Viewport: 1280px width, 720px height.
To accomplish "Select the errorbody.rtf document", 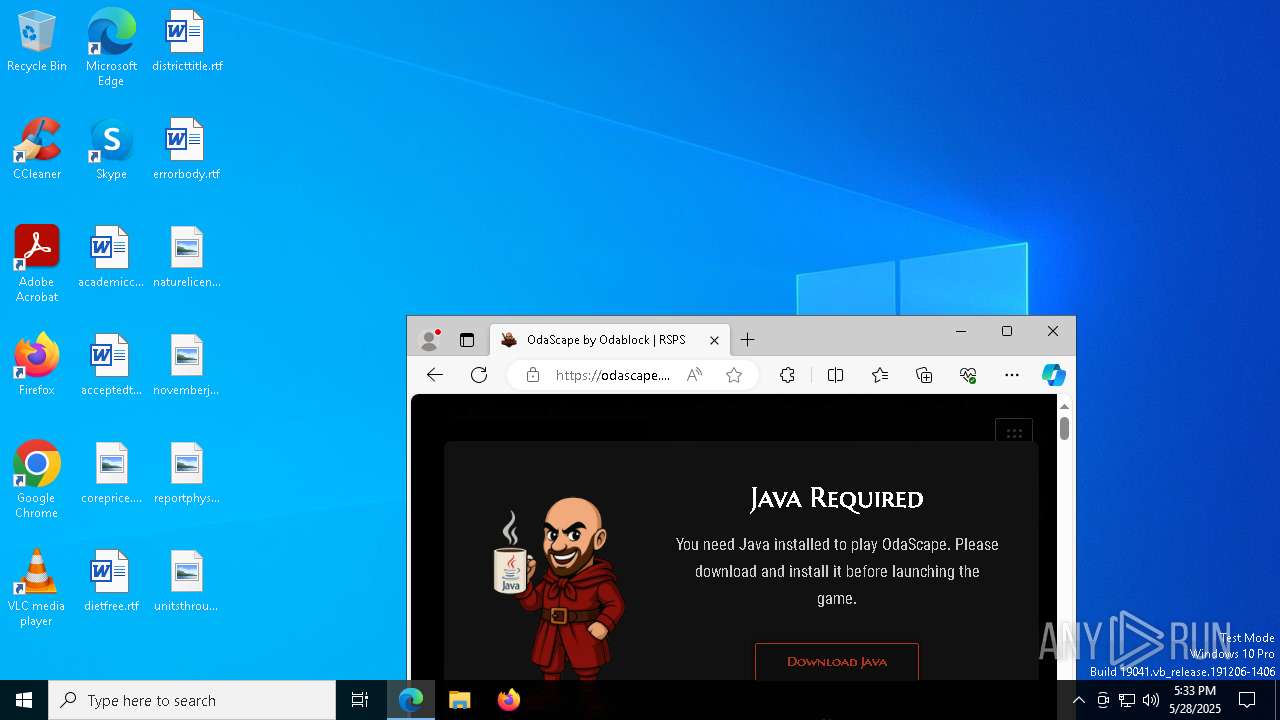I will pyautogui.click(x=186, y=150).
